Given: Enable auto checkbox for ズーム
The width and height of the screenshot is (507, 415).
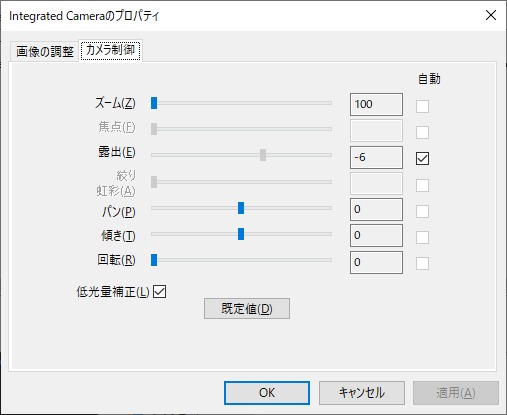Looking at the screenshot, I should coord(422,107).
